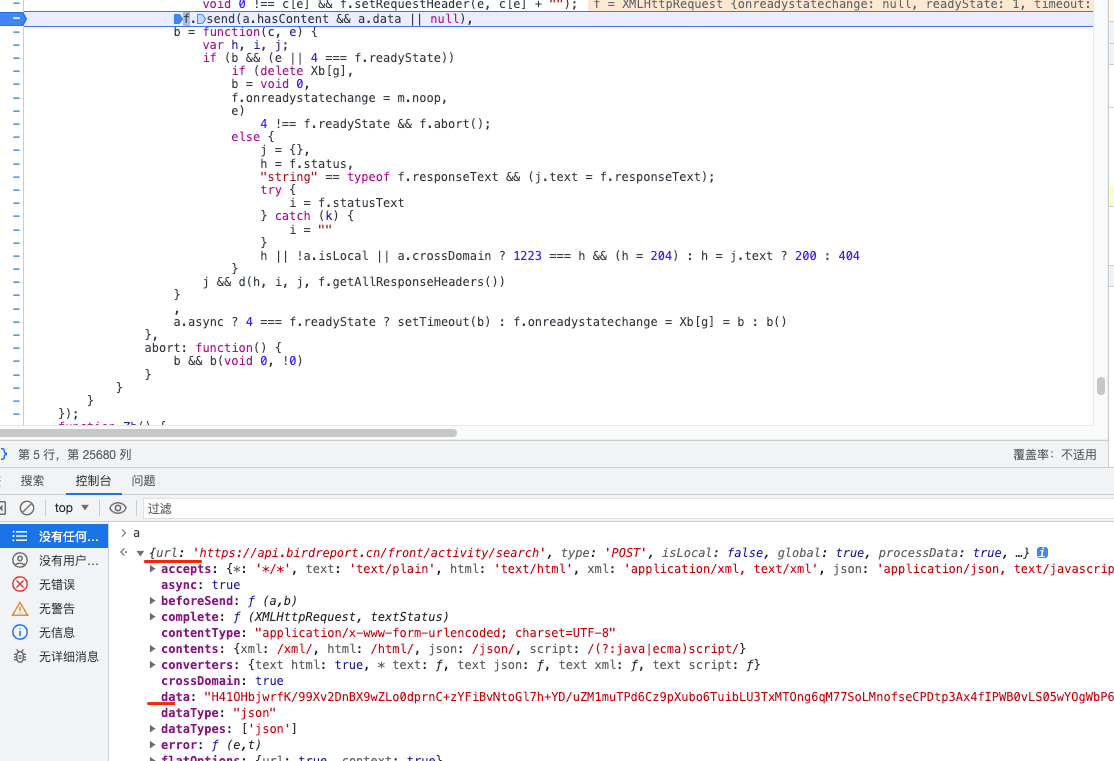Click the 过滤 filter input field
Viewport: 1114px width, 761px height.
tap(600, 508)
